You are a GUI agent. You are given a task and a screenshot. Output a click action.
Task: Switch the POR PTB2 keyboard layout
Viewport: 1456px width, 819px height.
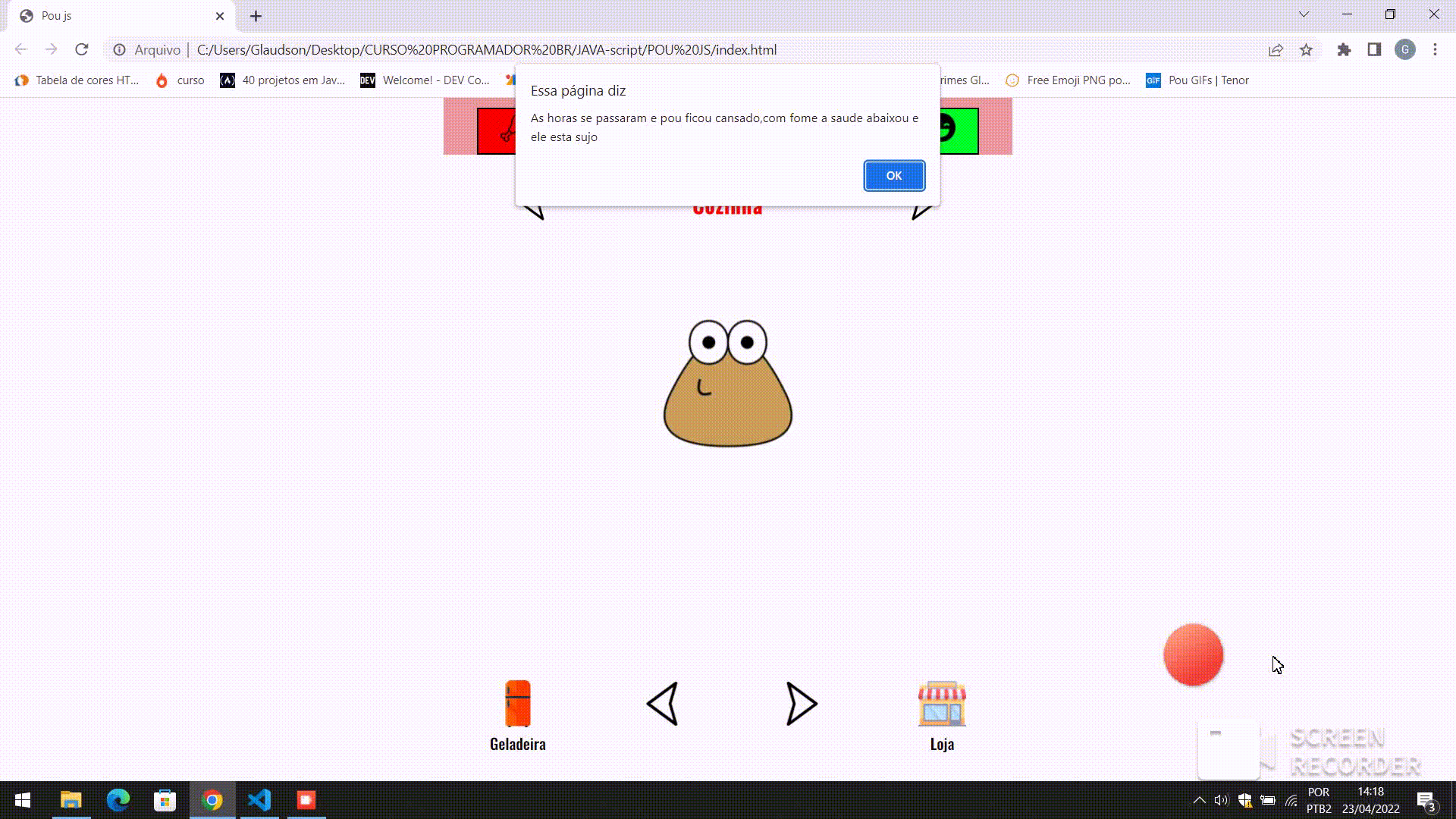click(x=1319, y=800)
